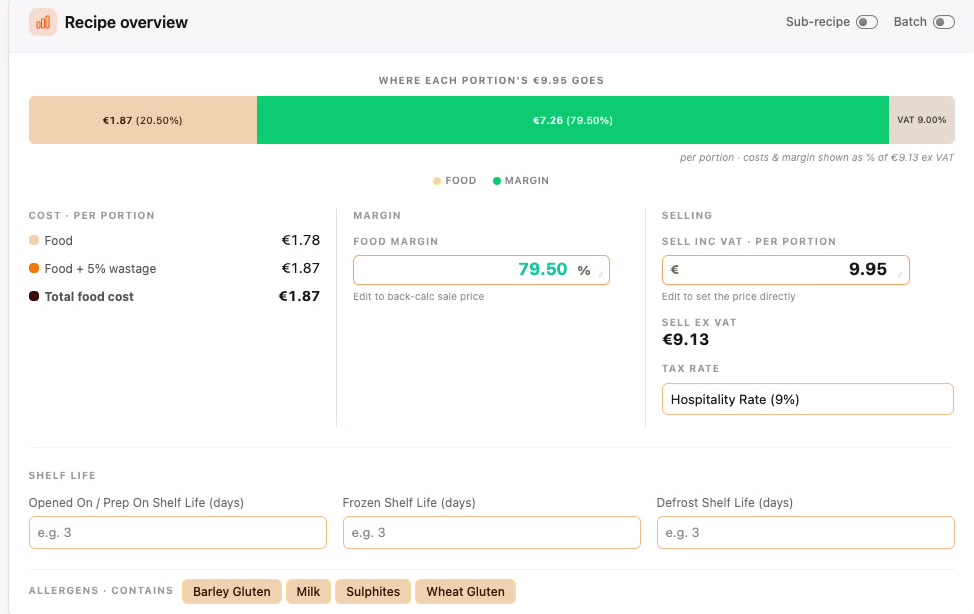Click the dark dot beside Total food cost
The width and height of the screenshot is (974, 614).
[34, 296]
